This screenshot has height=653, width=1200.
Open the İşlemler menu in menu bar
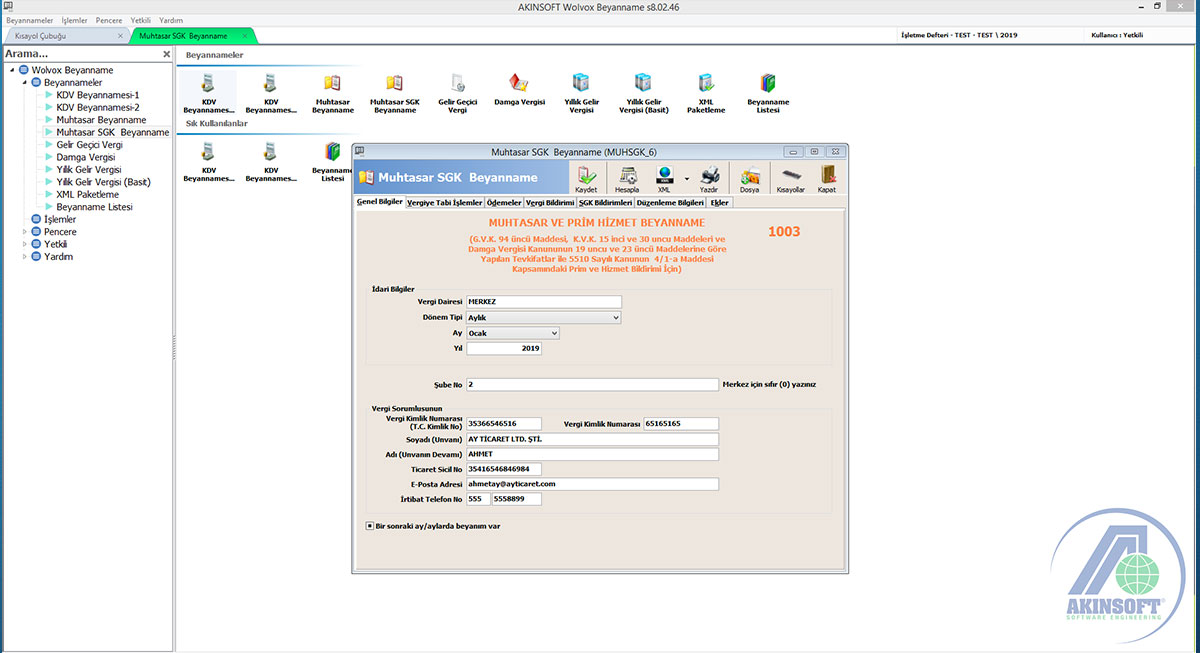[x=74, y=20]
